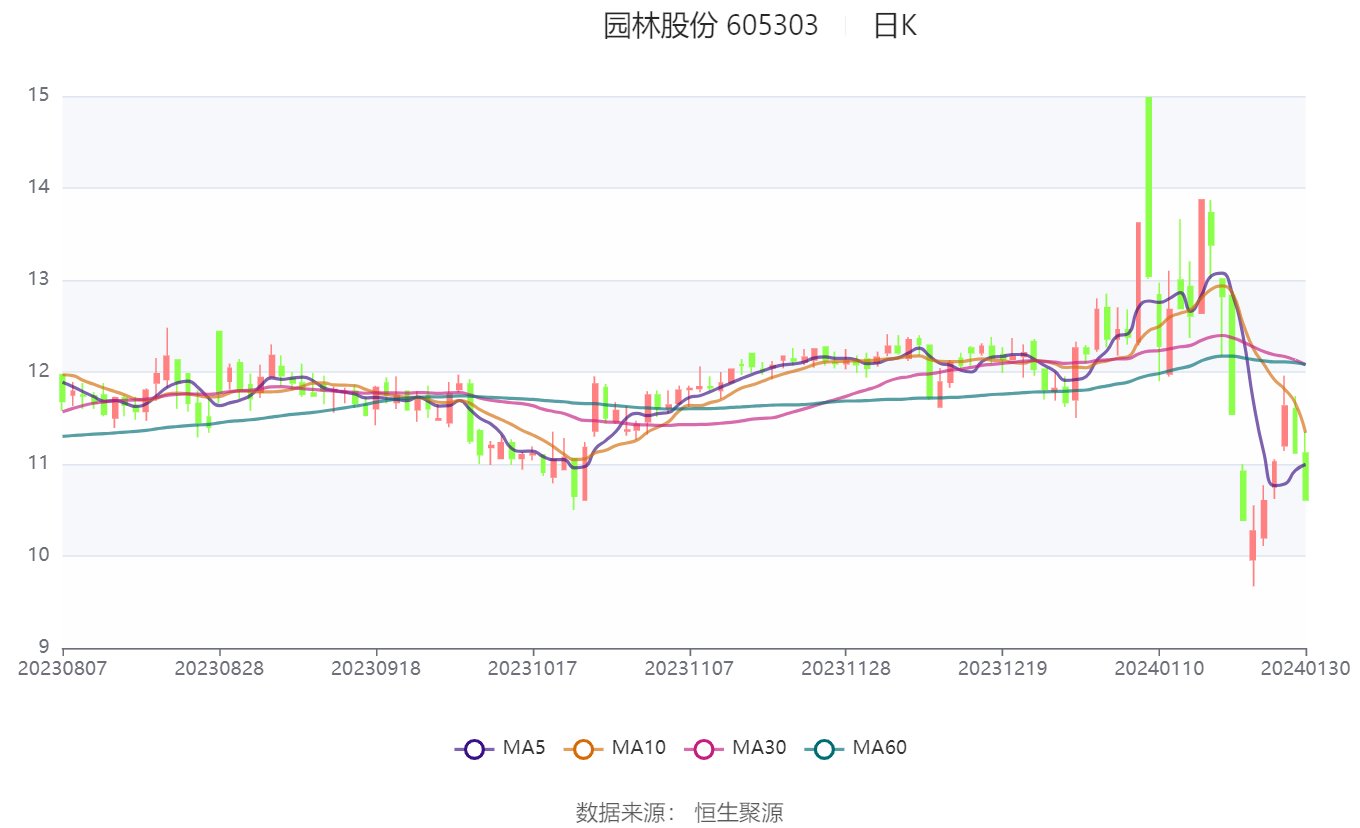This screenshot has width=1360, height=828.
Task: Click the 日K chart type label
Action: pyautogui.click(x=895, y=26)
